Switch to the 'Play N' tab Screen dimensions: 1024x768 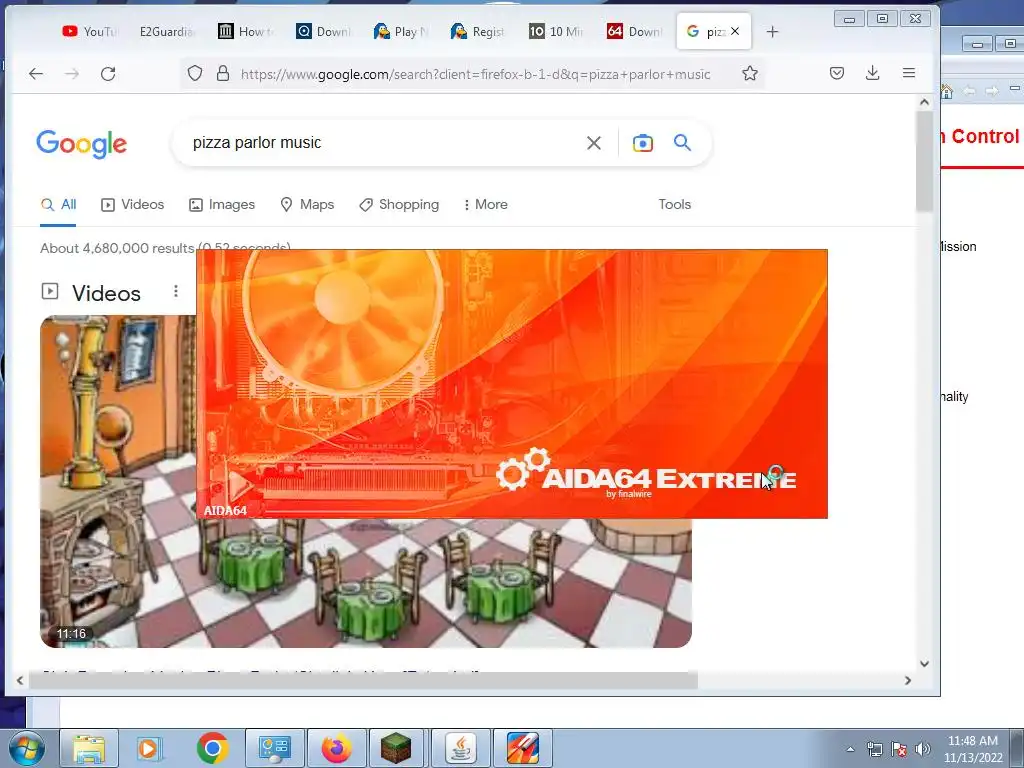pyautogui.click(x=401, y=31)
